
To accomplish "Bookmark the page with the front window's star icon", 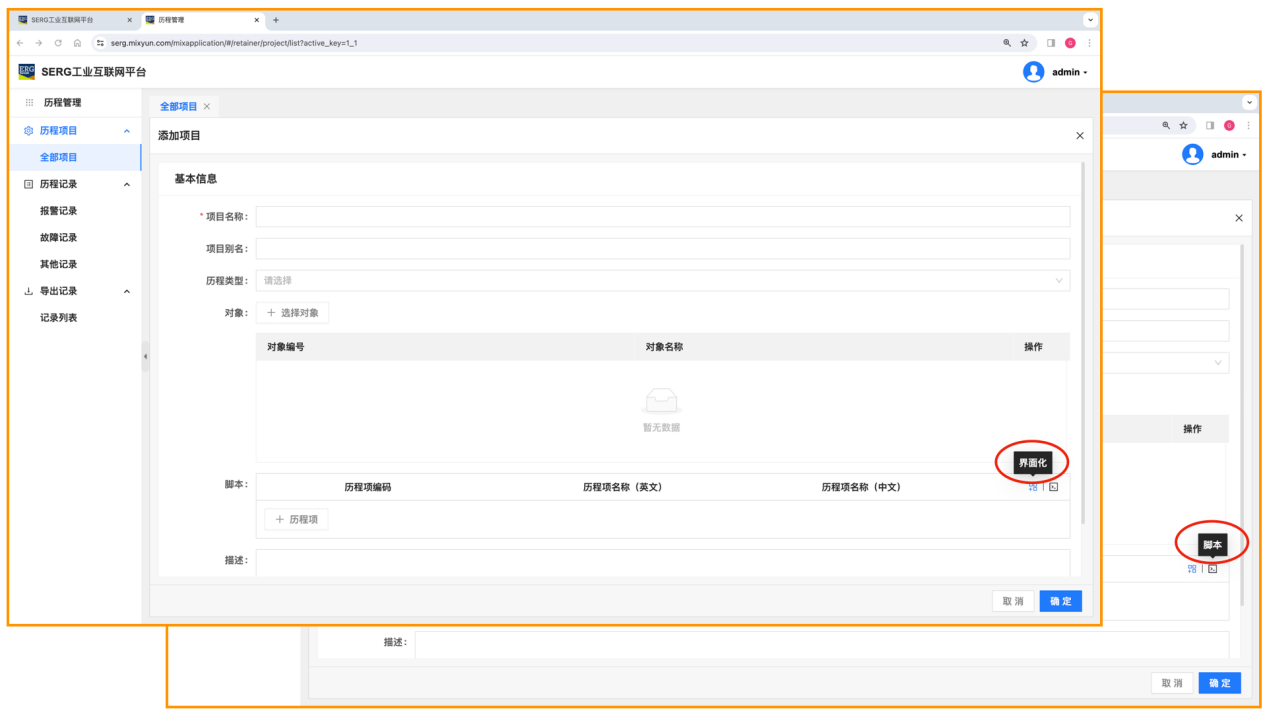I will coord(1024,43).
